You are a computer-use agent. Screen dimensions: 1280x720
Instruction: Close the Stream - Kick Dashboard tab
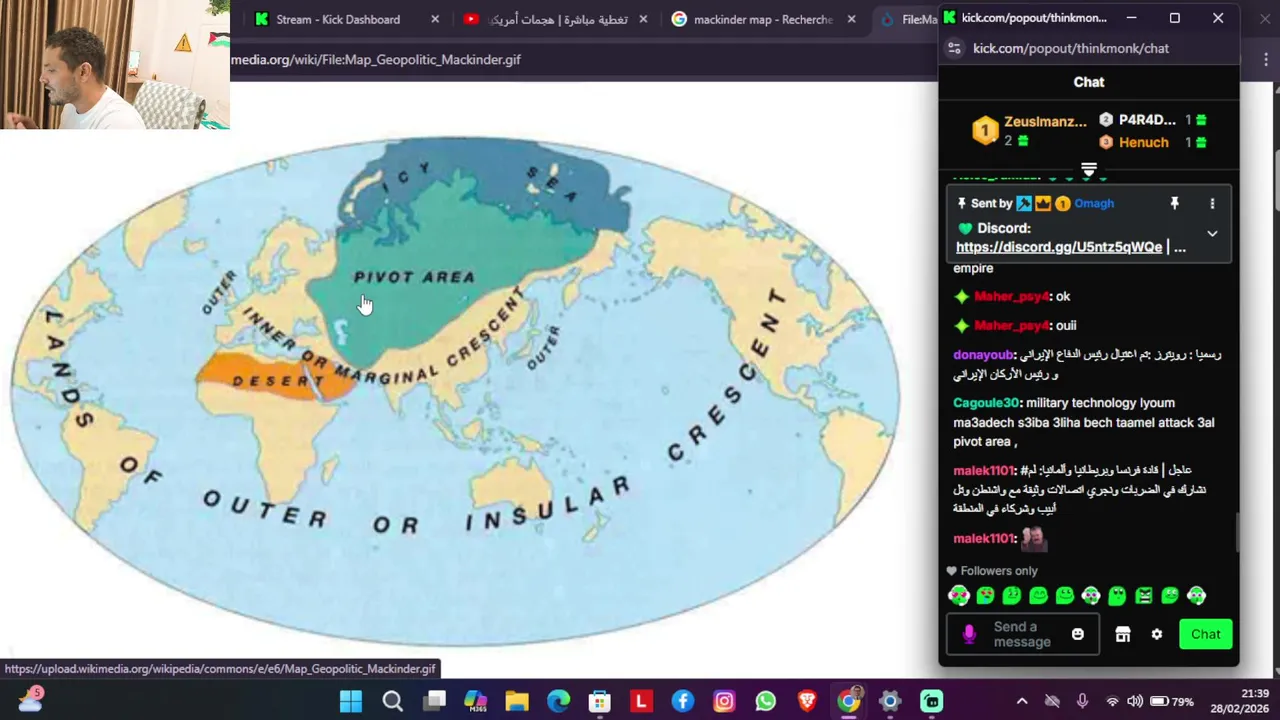coord(435,19)
